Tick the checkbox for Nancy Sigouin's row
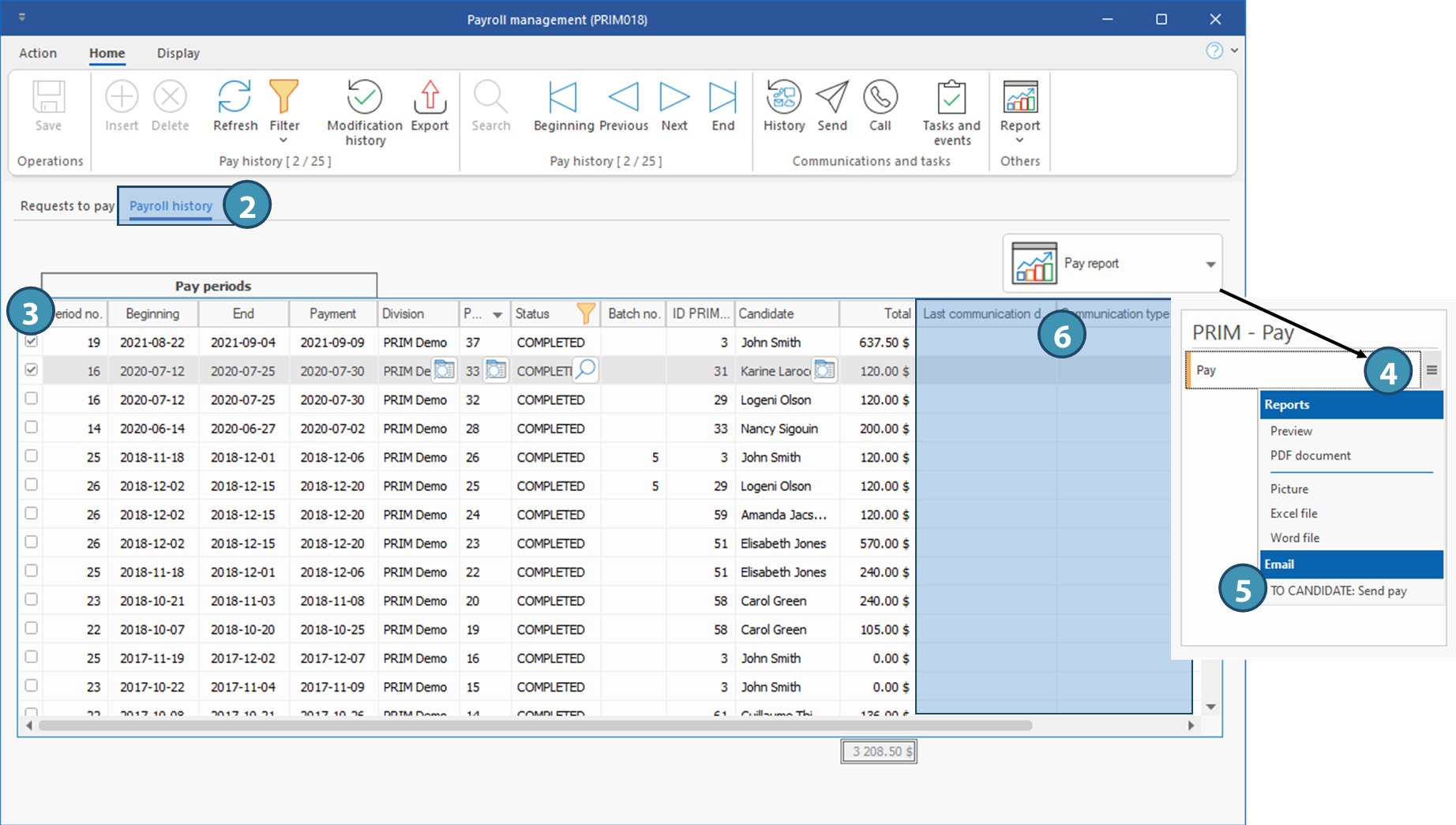The height and width of the screenshot is (825, 1456). (32, 427)
